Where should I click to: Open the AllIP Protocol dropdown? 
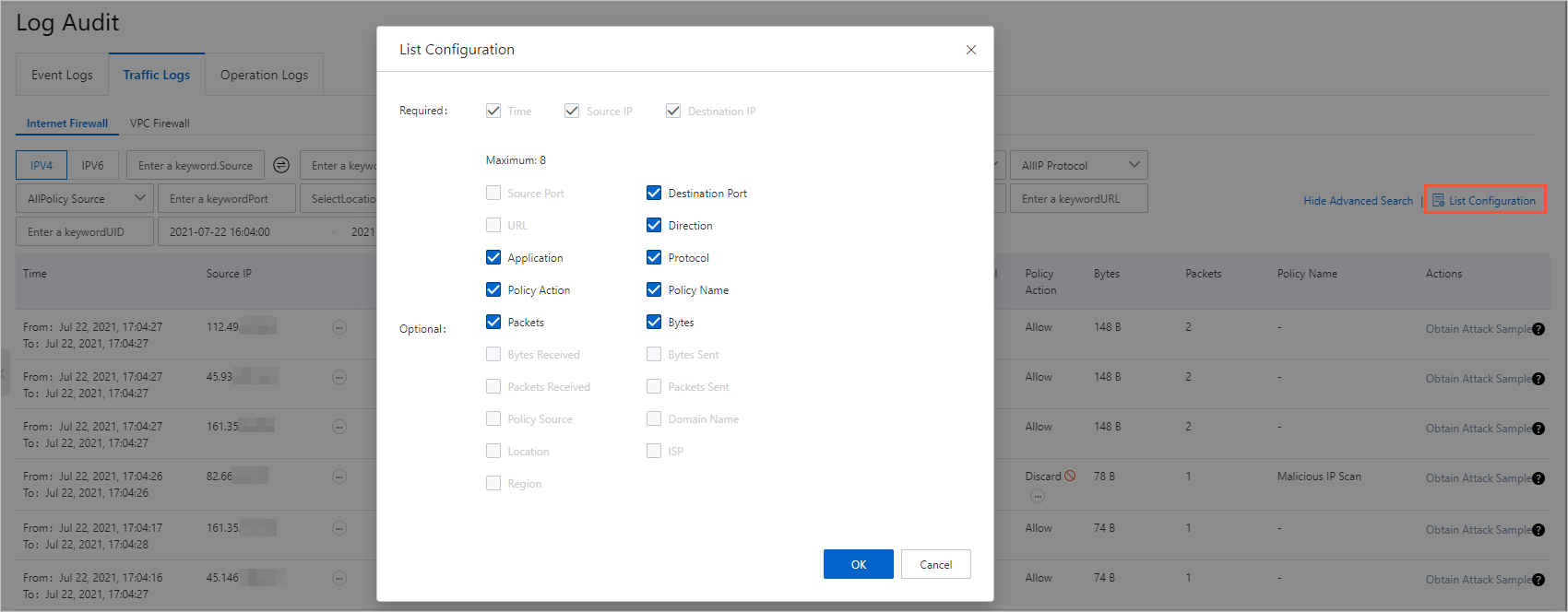click(x=1079, y=165)
